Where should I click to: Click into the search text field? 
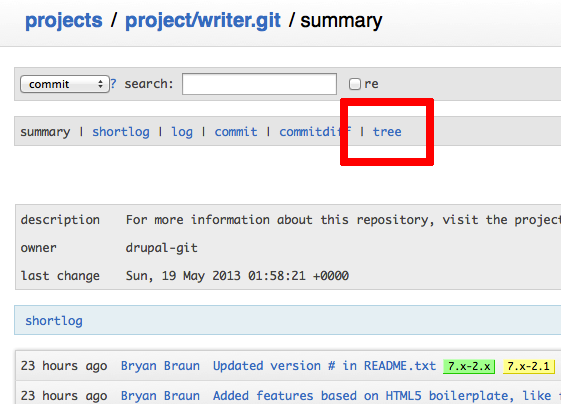tap(259, 84)
